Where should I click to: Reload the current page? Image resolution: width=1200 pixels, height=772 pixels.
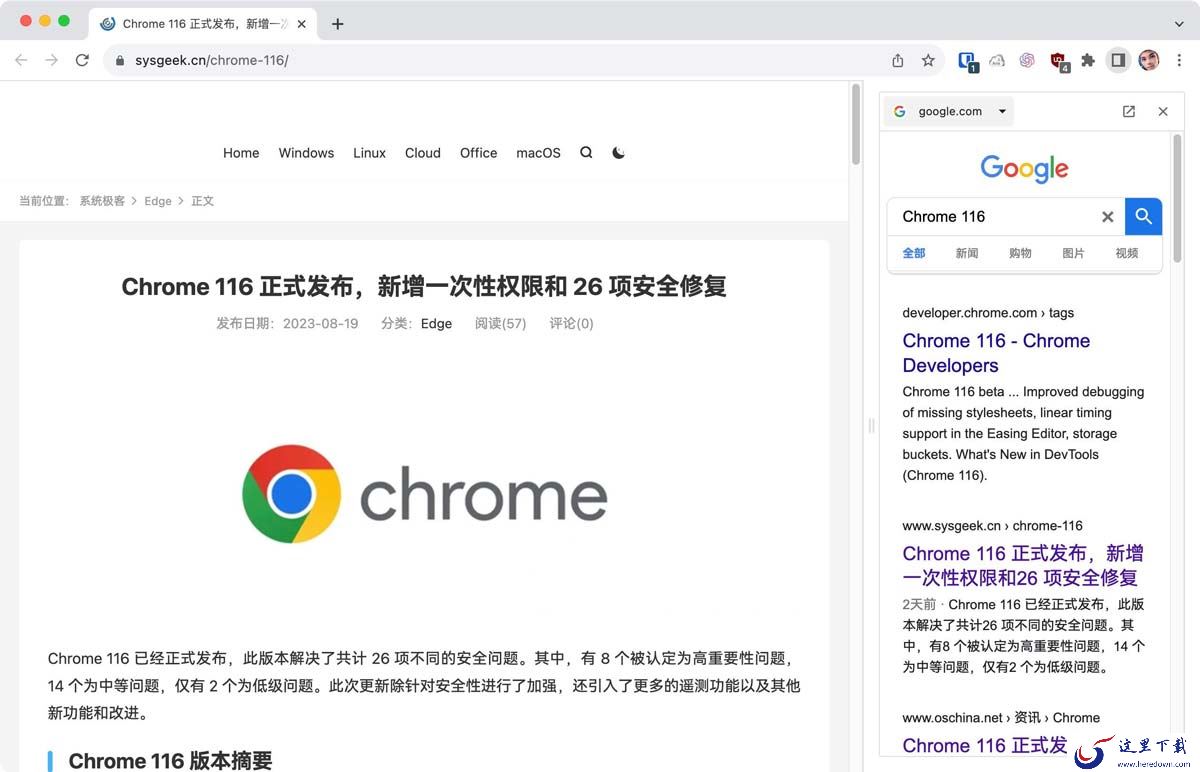[82, 60]
